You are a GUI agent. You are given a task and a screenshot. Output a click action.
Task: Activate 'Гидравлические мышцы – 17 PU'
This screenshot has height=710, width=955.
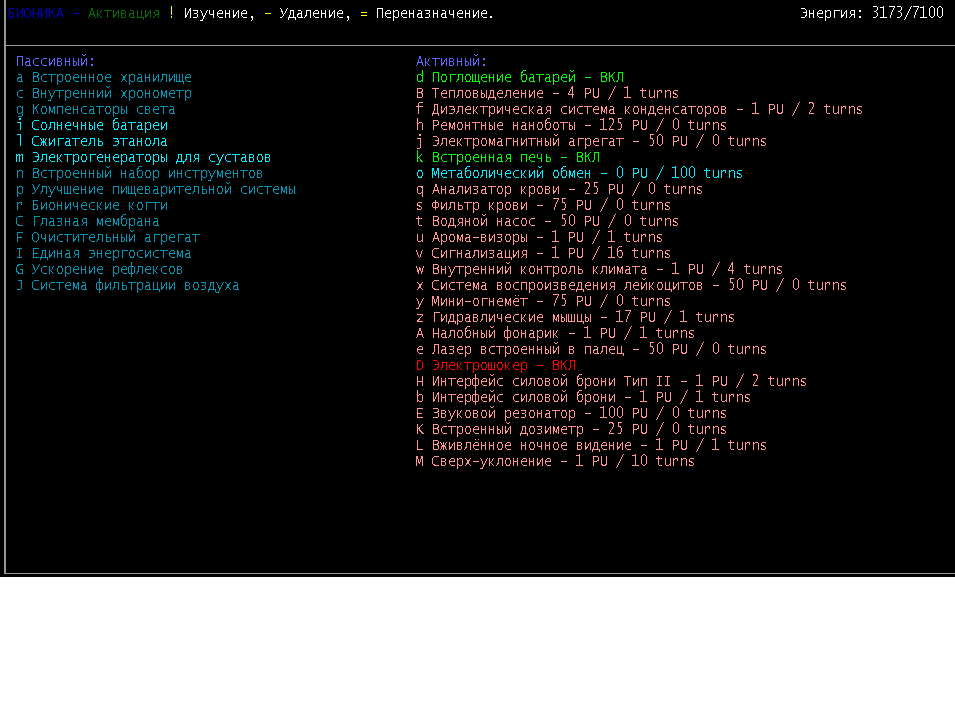click(575, 317)
